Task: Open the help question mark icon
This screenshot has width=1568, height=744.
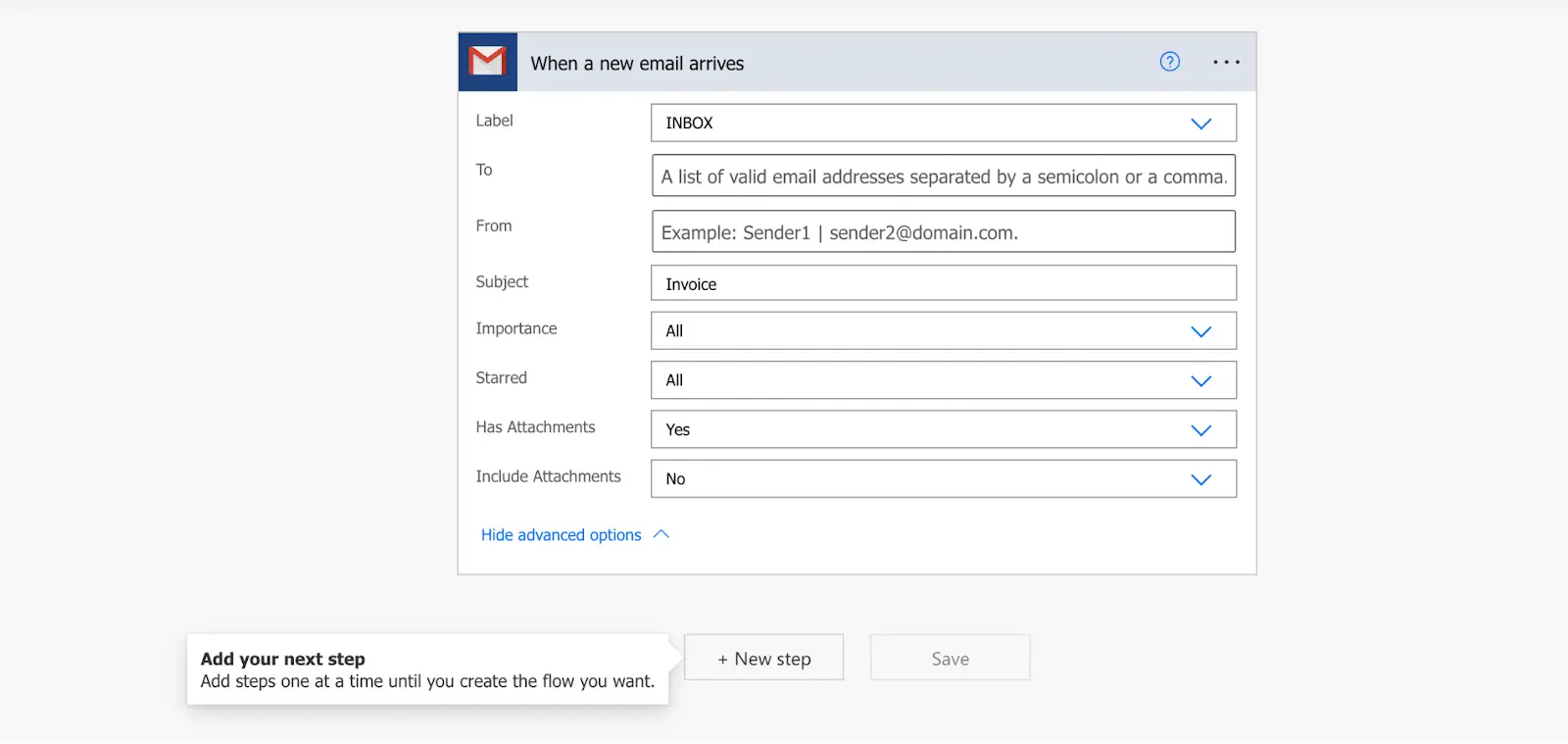Action: (1169, 62)
